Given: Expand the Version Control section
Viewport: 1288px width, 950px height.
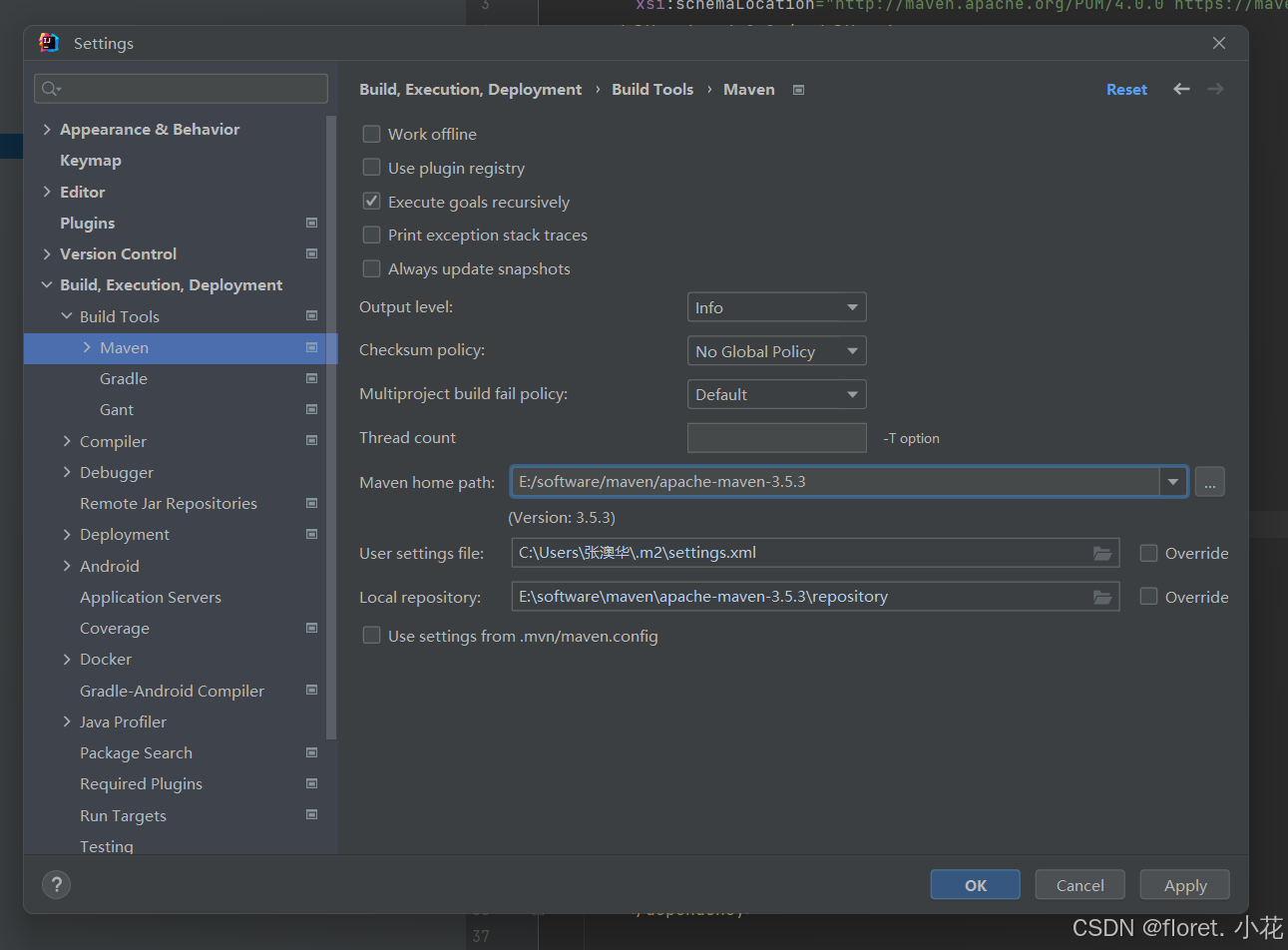Looking at the screenshot, I should [x=47, y=253].
